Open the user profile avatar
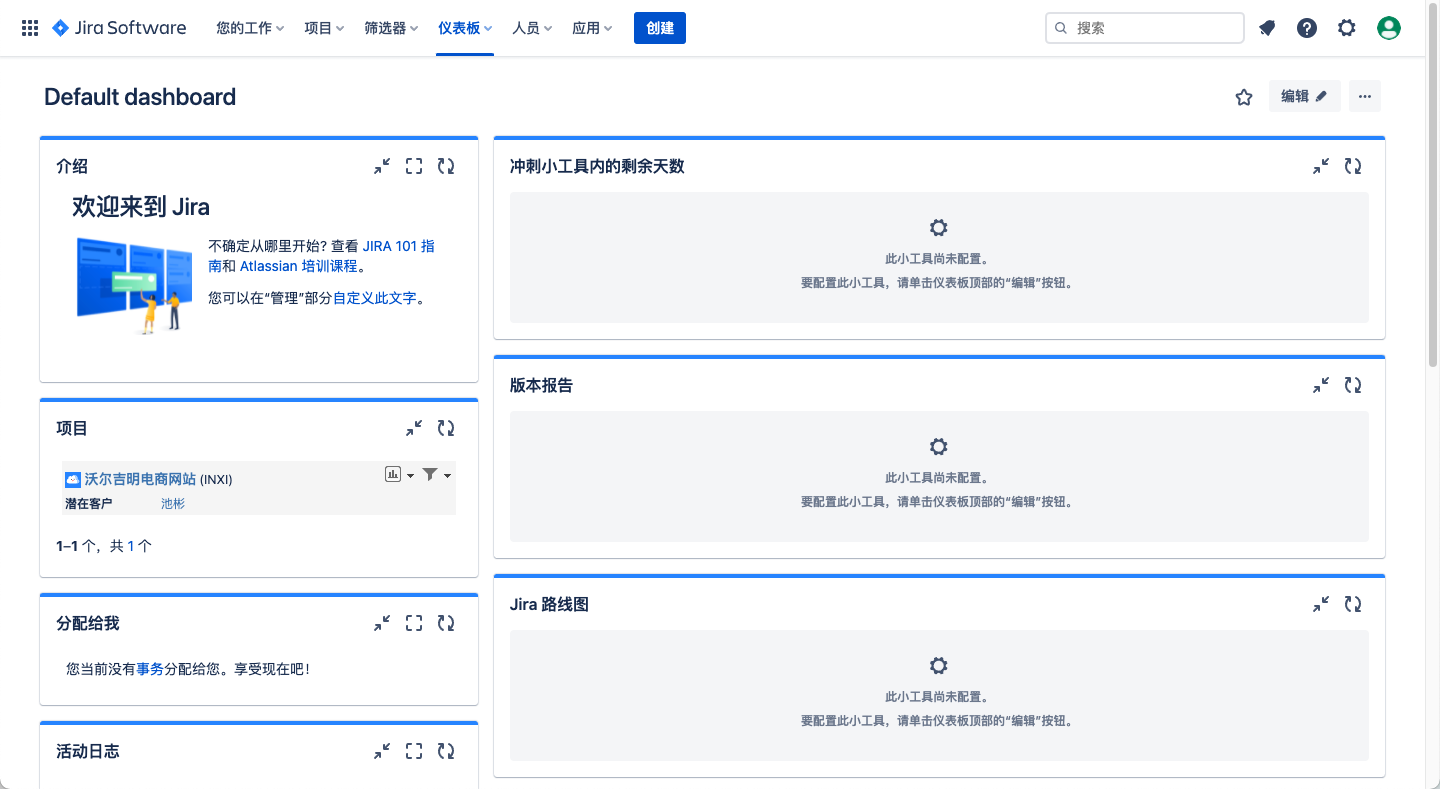The image size is (1440, 789). [x=1389, y=28]
